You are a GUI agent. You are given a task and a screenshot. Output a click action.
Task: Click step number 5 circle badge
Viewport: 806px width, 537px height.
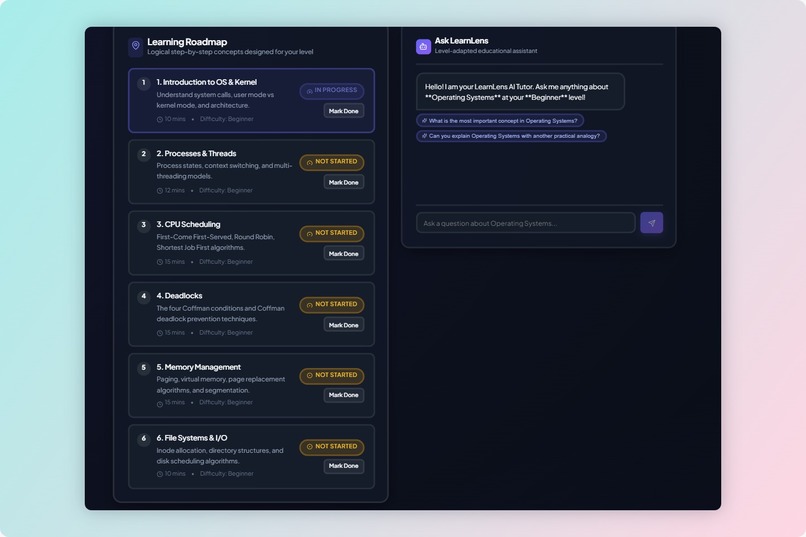tap(143, 368)
